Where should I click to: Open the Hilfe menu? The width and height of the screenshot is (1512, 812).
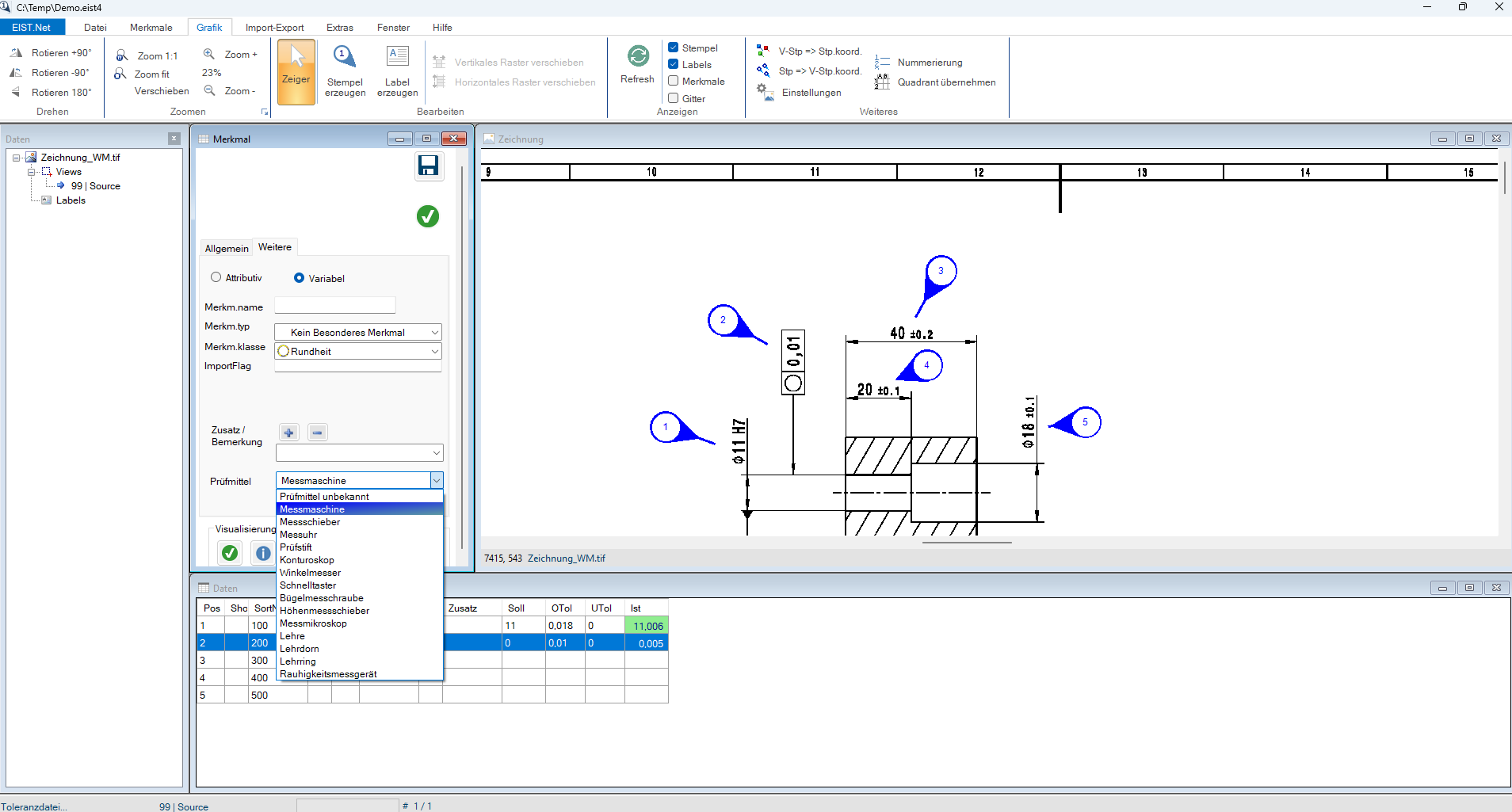[442, 27]
